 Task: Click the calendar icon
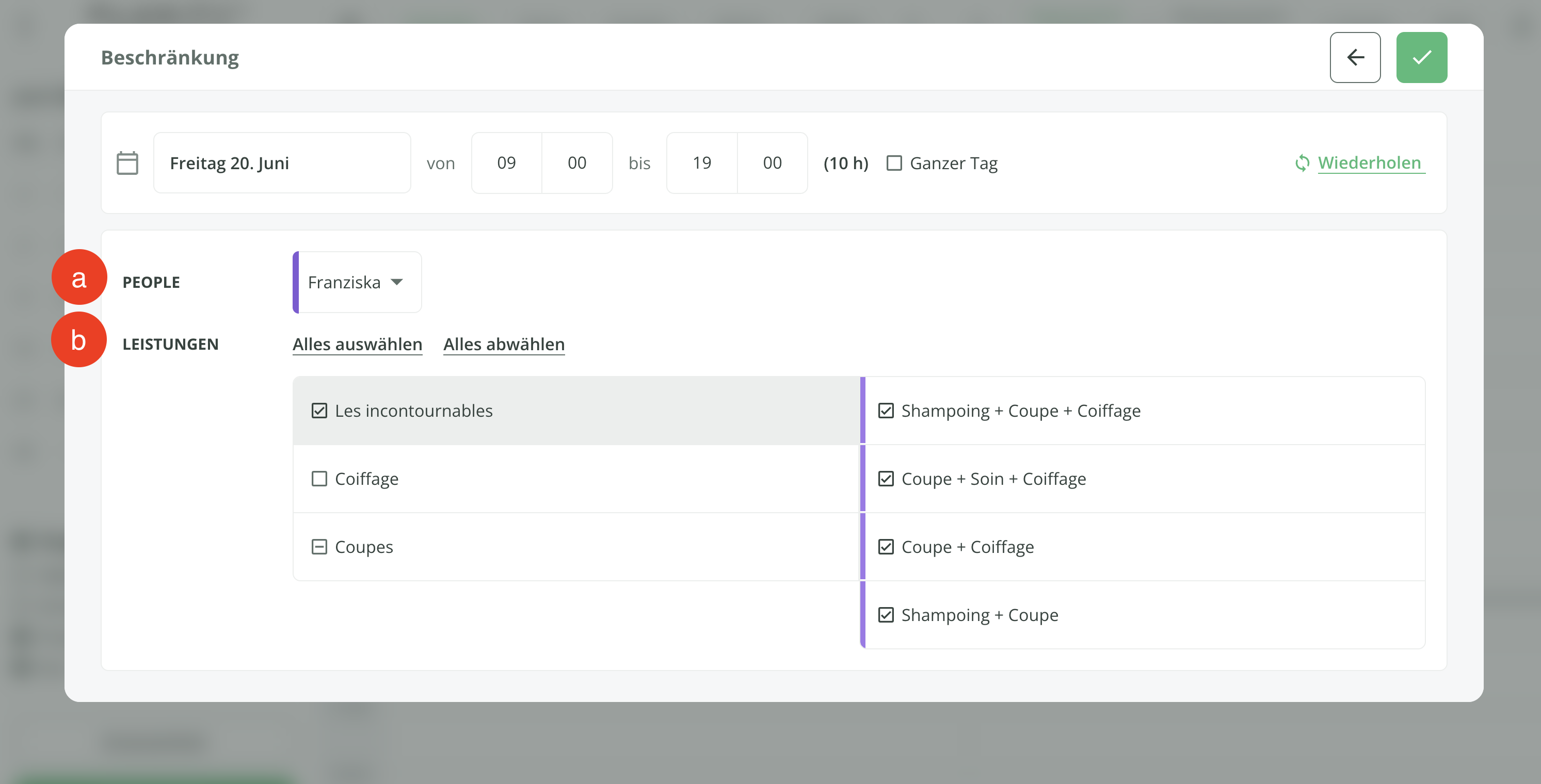pos(127,162)
